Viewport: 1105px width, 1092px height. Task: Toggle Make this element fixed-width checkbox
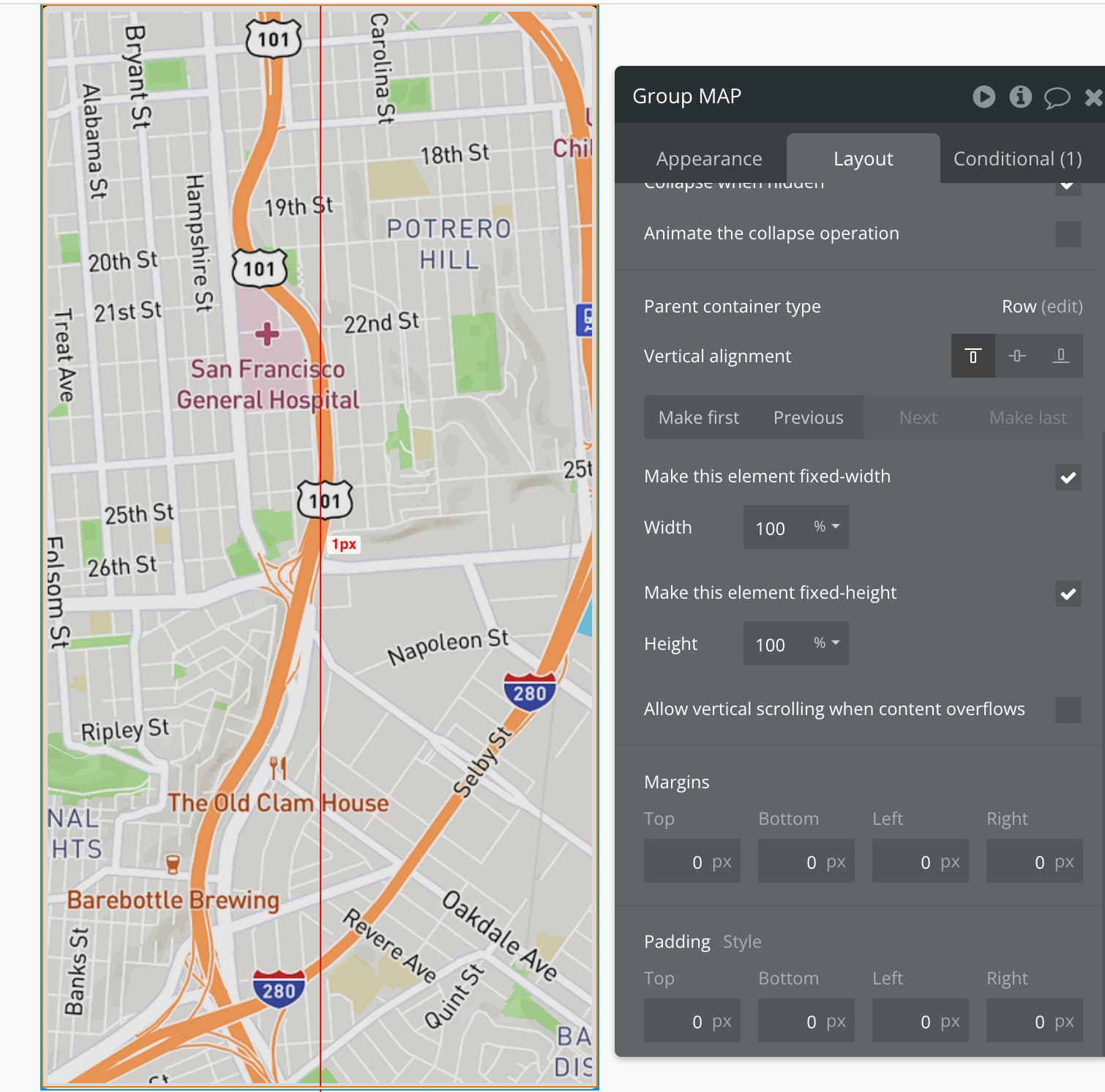pos(1068,477)
